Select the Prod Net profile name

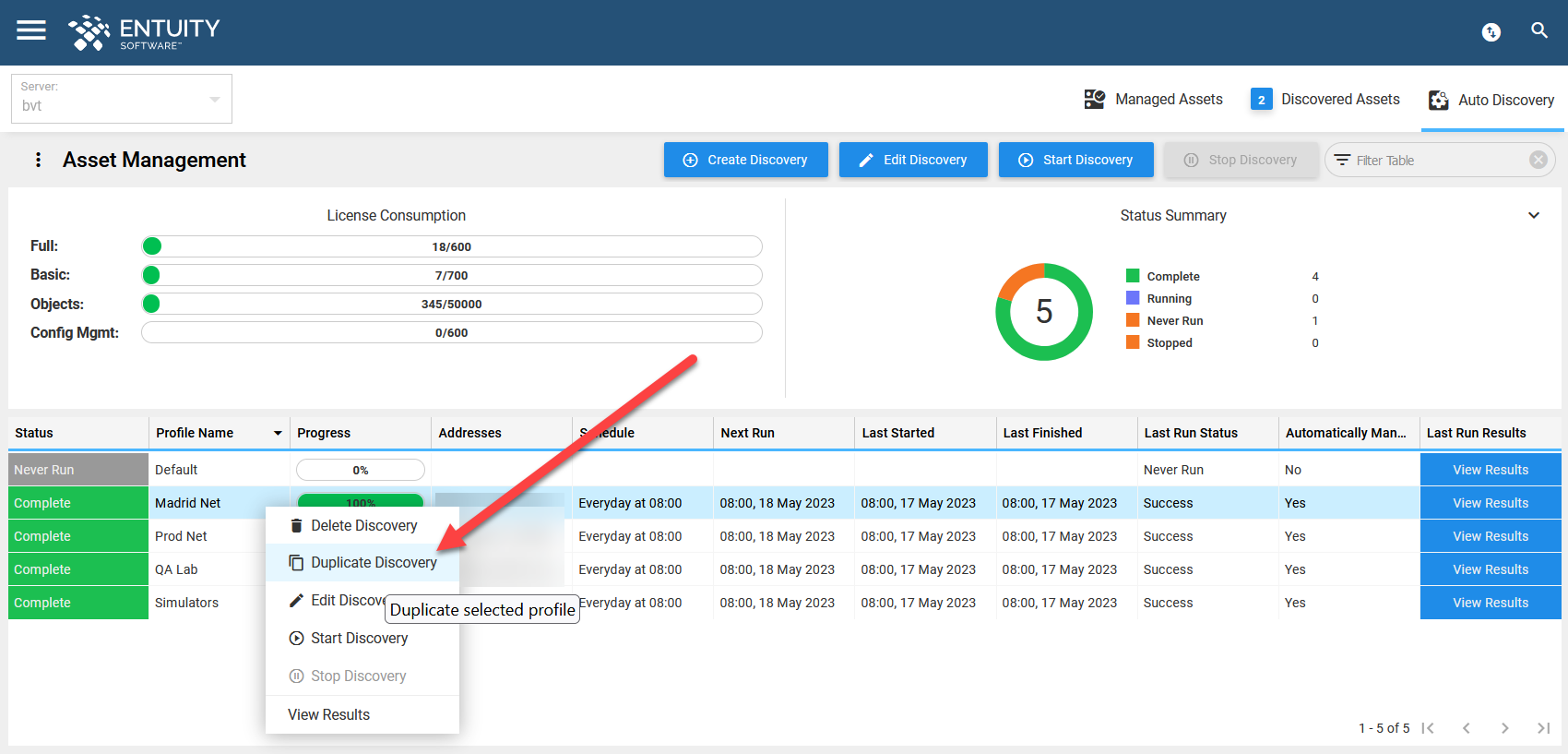(x=181, y=536)
